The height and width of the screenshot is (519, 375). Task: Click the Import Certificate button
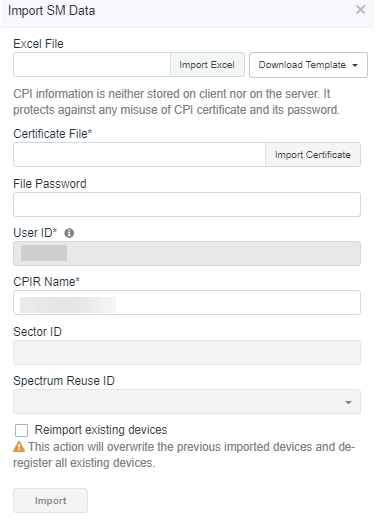pos(313,155)
